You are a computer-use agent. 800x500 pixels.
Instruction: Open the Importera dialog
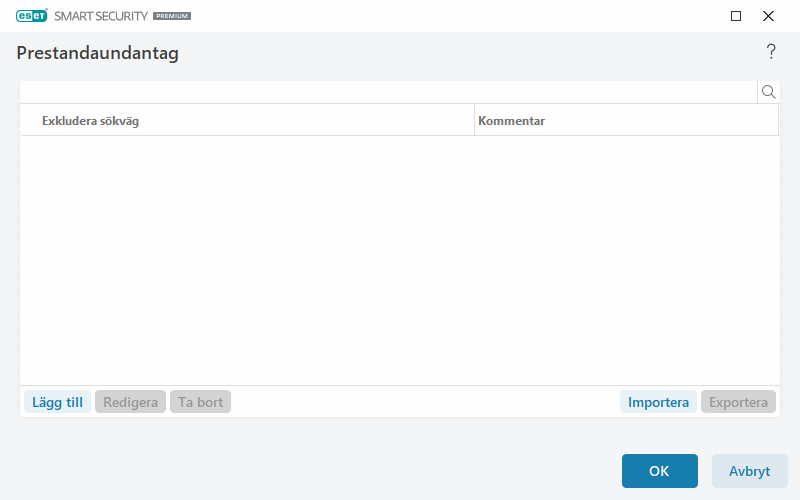658,402
